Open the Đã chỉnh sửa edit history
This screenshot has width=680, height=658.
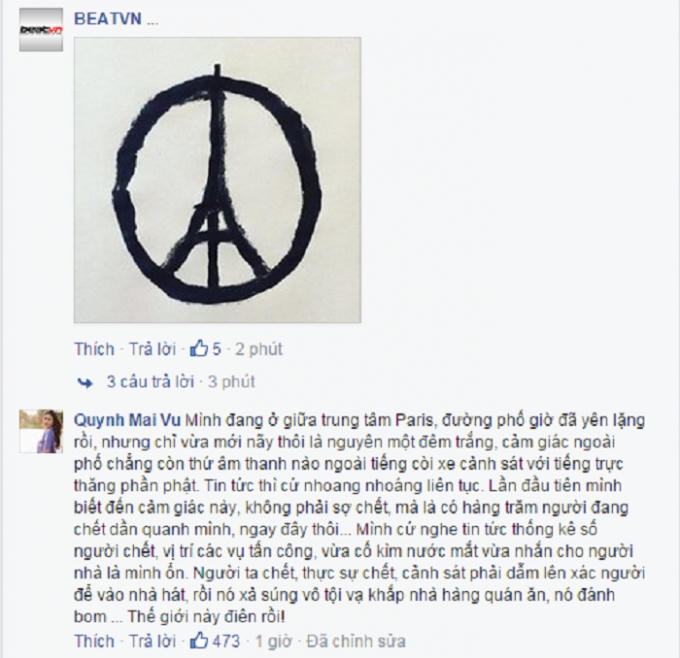pyautogui.click(x=356, y=641)
